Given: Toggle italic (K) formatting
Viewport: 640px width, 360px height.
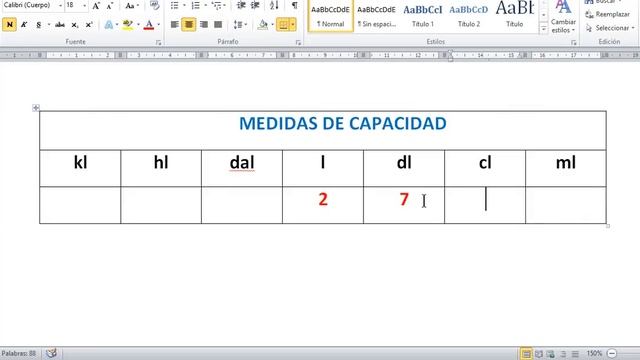Looking at the screenshot, I should 24,25.
